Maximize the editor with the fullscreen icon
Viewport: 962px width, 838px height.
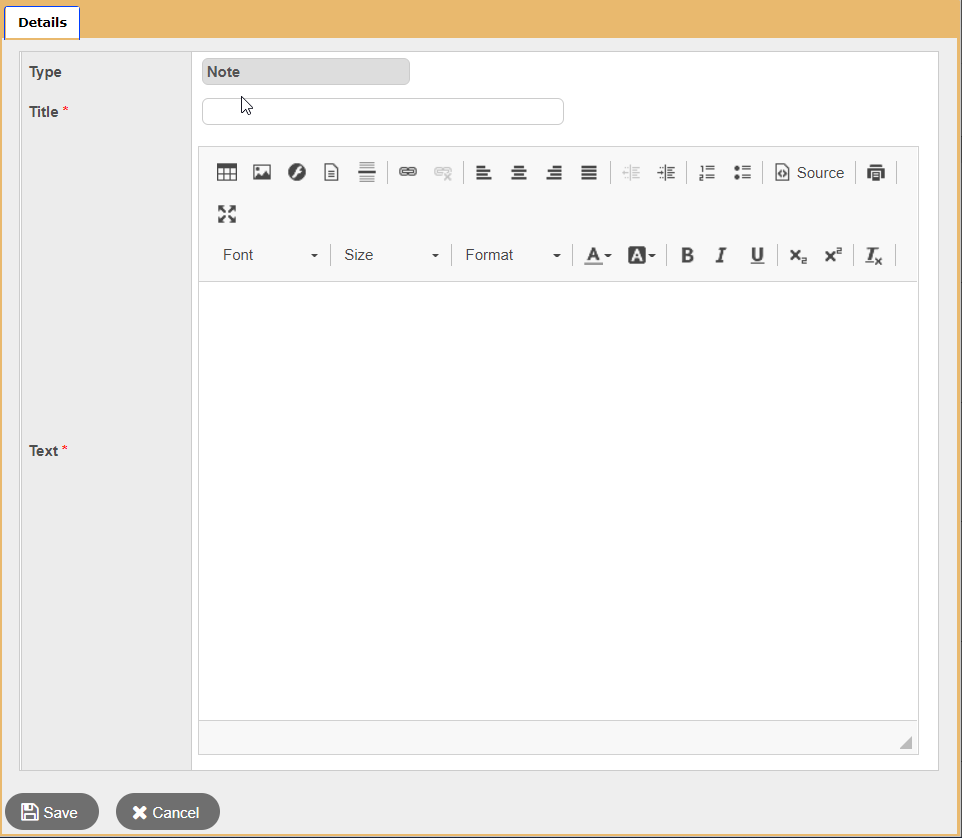[227, 214]
